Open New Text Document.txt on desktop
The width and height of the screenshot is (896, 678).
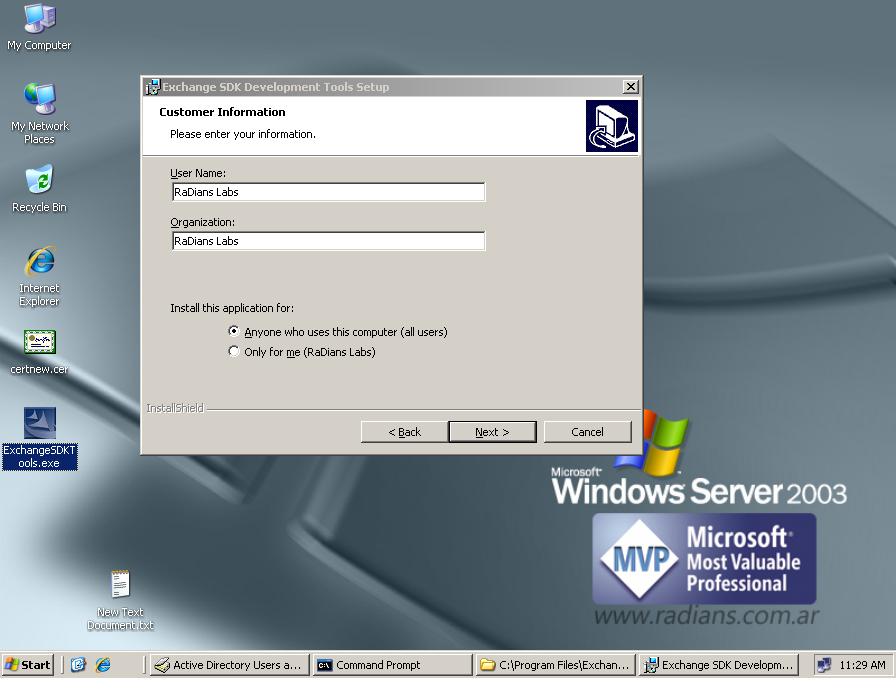[120, 586]
